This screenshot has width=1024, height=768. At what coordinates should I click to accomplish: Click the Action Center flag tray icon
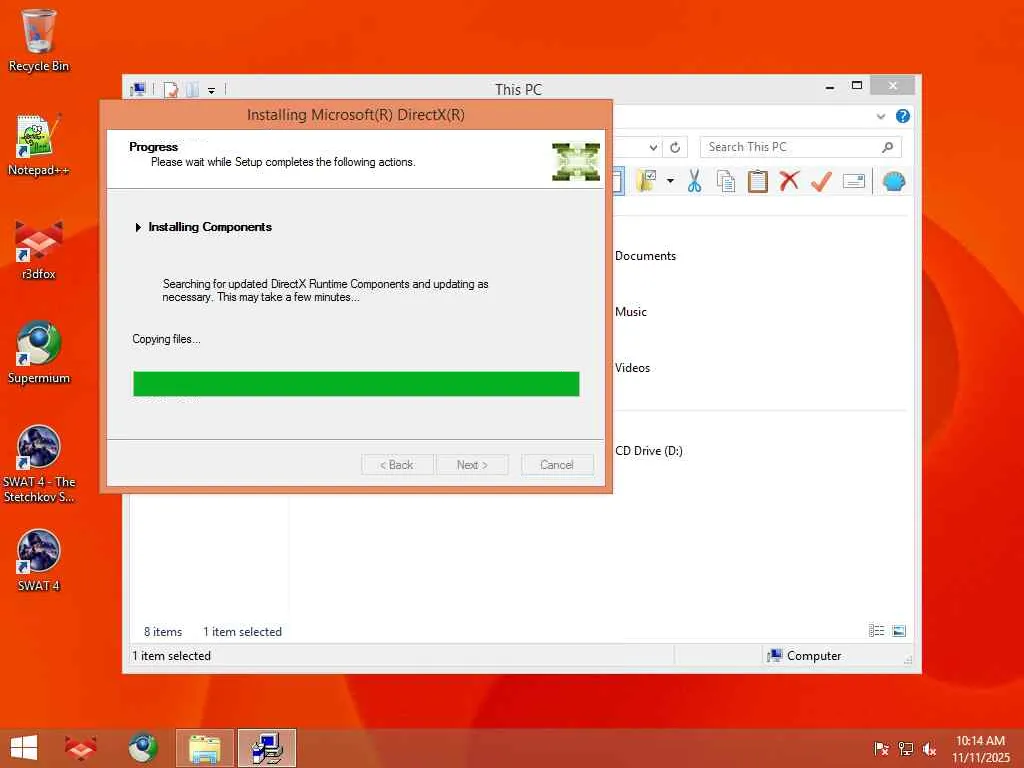pyautogui.click(x=881, y=749)
